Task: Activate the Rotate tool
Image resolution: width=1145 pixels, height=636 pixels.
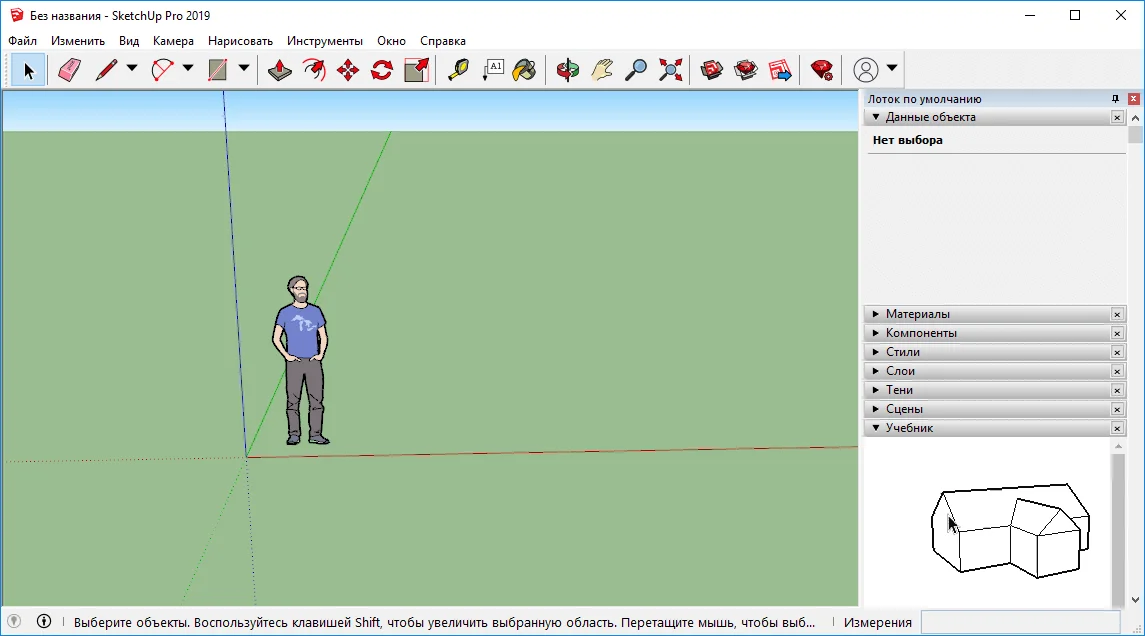Action: (382, 70)
